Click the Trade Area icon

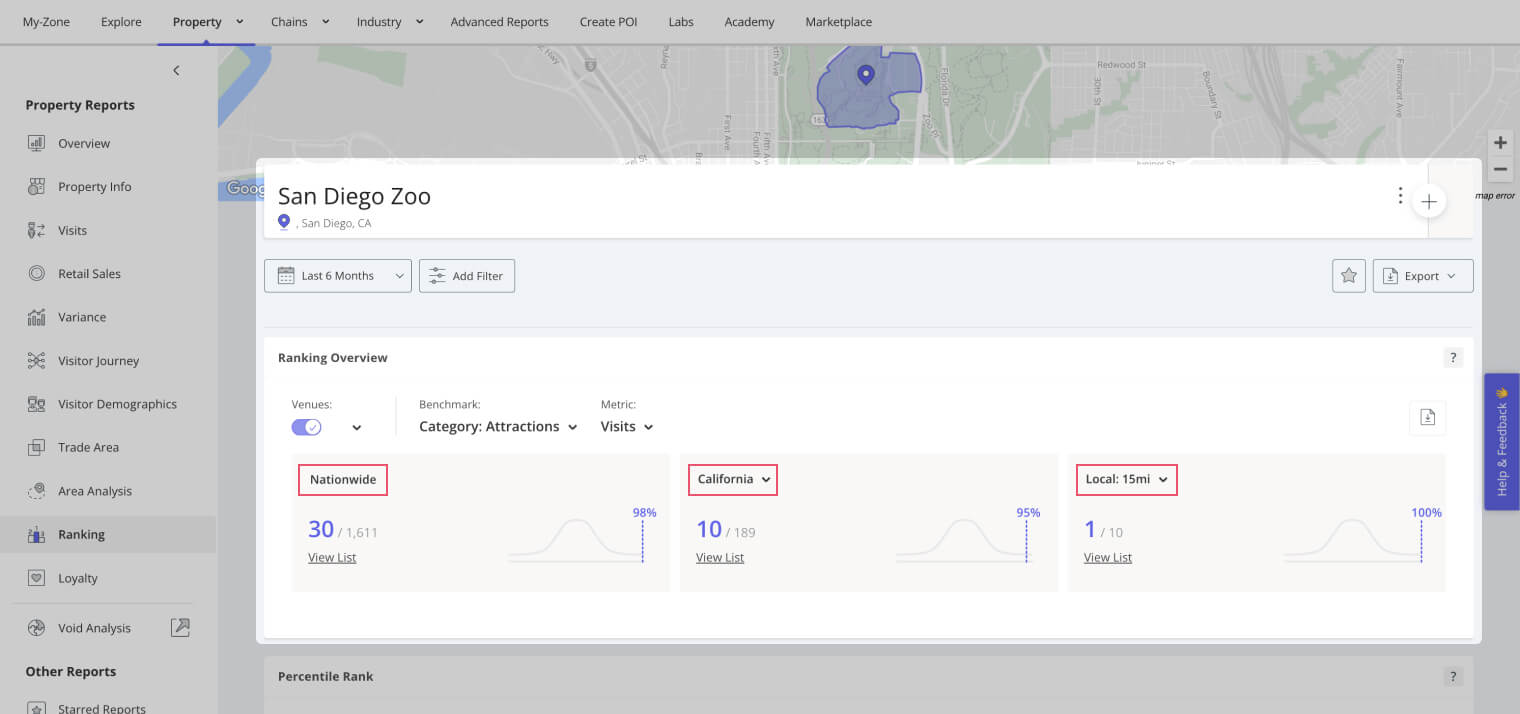pos(36,447)
